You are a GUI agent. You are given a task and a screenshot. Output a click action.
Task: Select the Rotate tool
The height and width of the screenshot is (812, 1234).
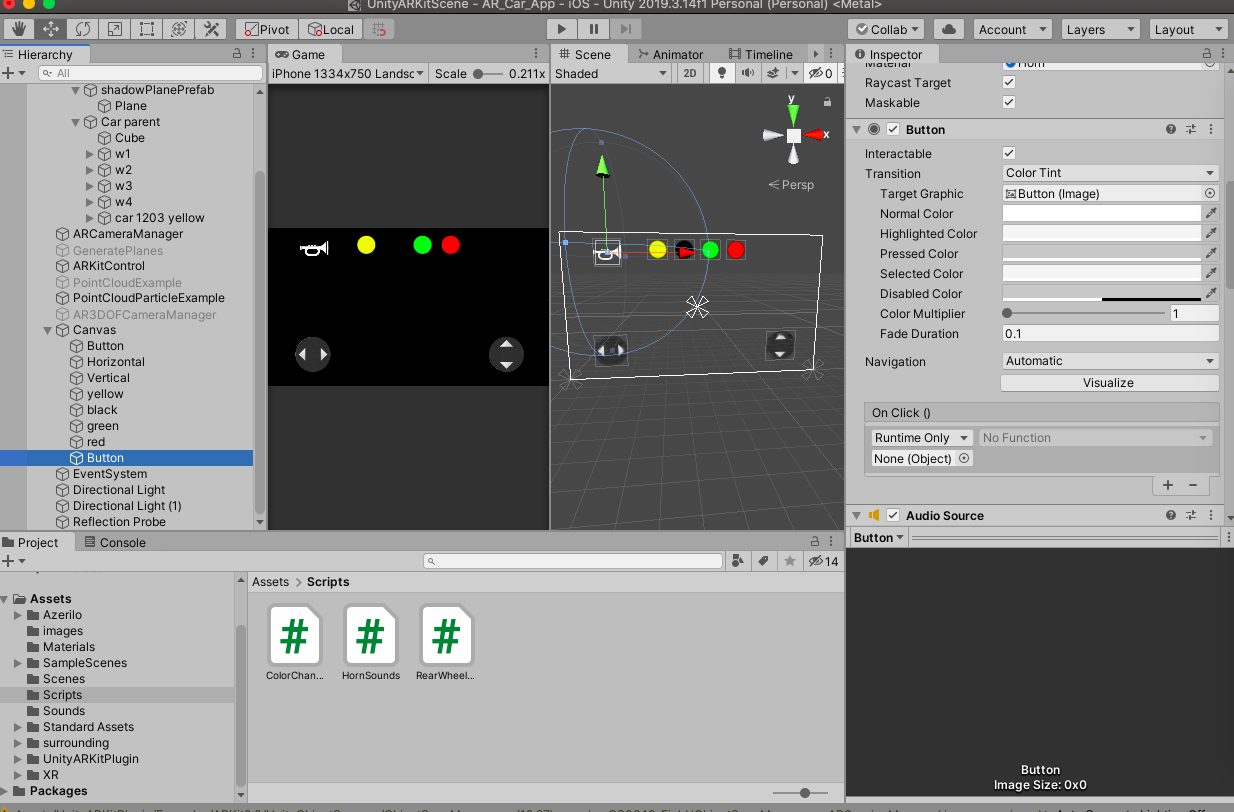tap(83, 29)
